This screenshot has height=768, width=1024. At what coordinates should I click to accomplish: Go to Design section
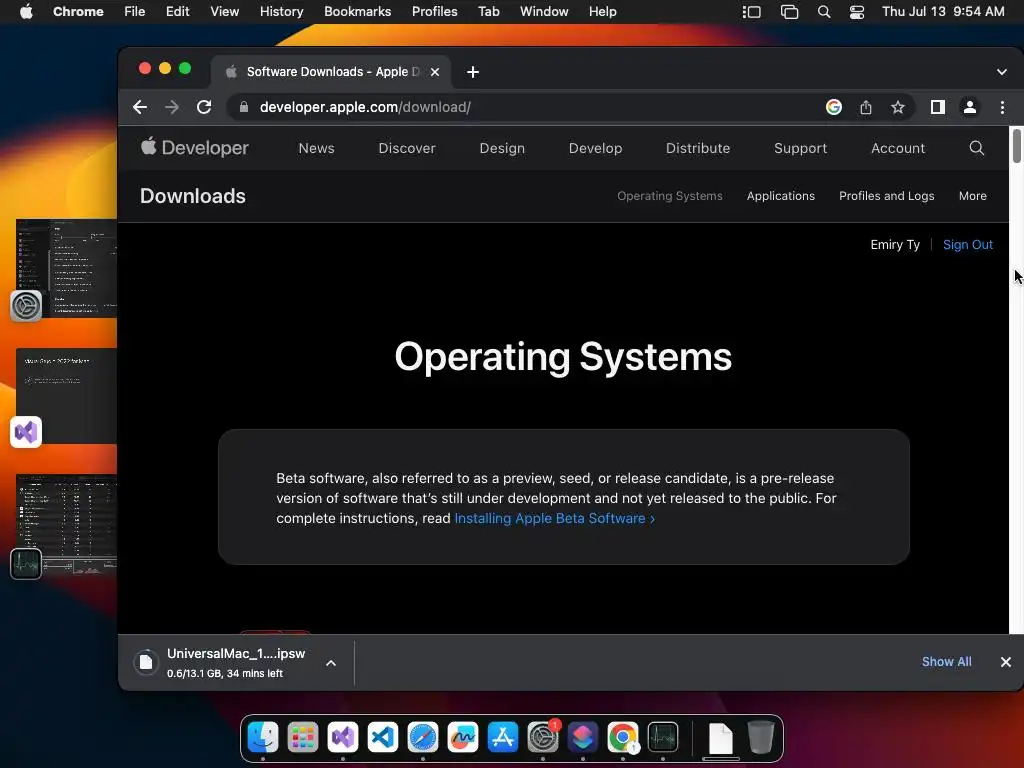502,148
